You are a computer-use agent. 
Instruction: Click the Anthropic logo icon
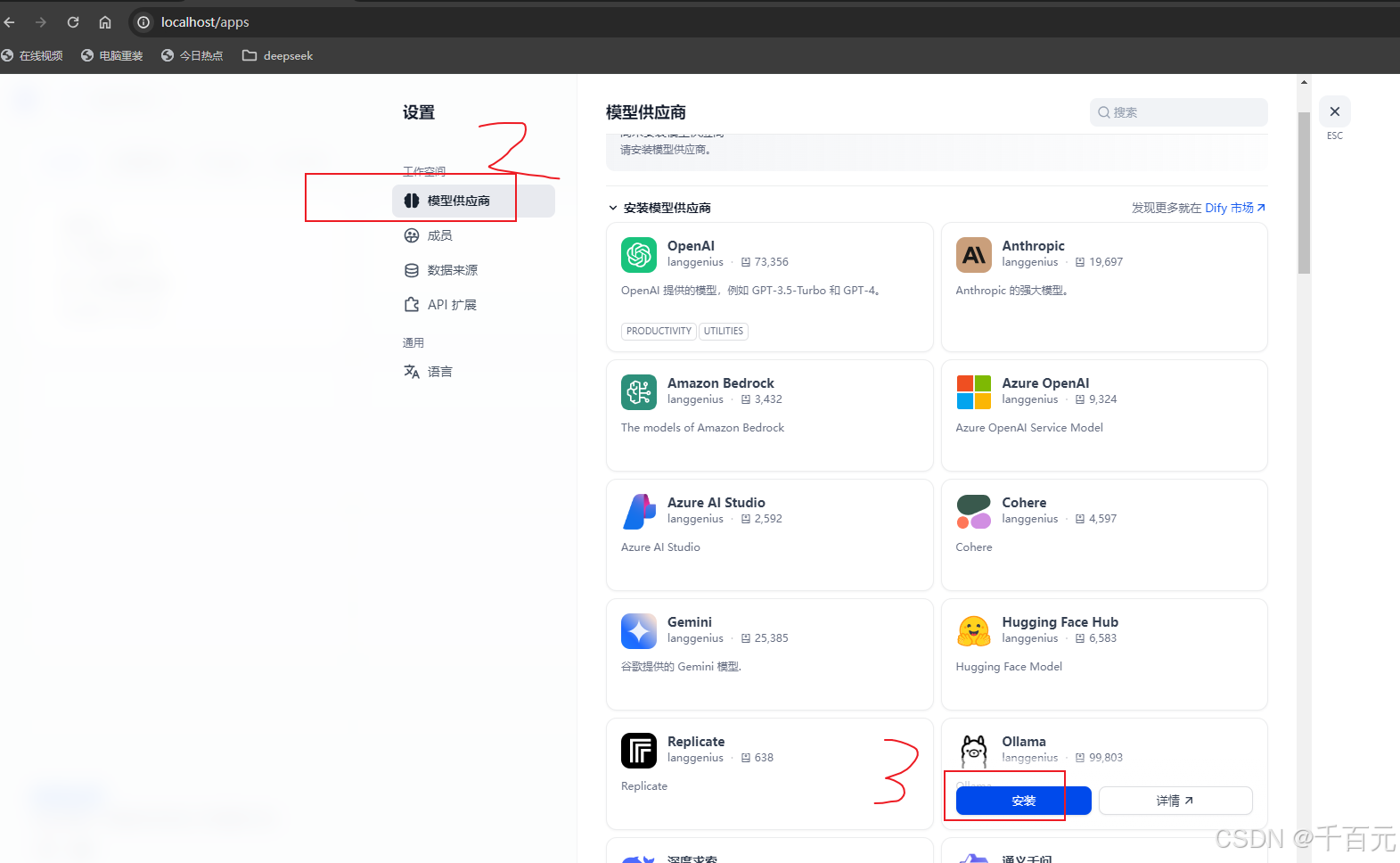coord(974,255)
